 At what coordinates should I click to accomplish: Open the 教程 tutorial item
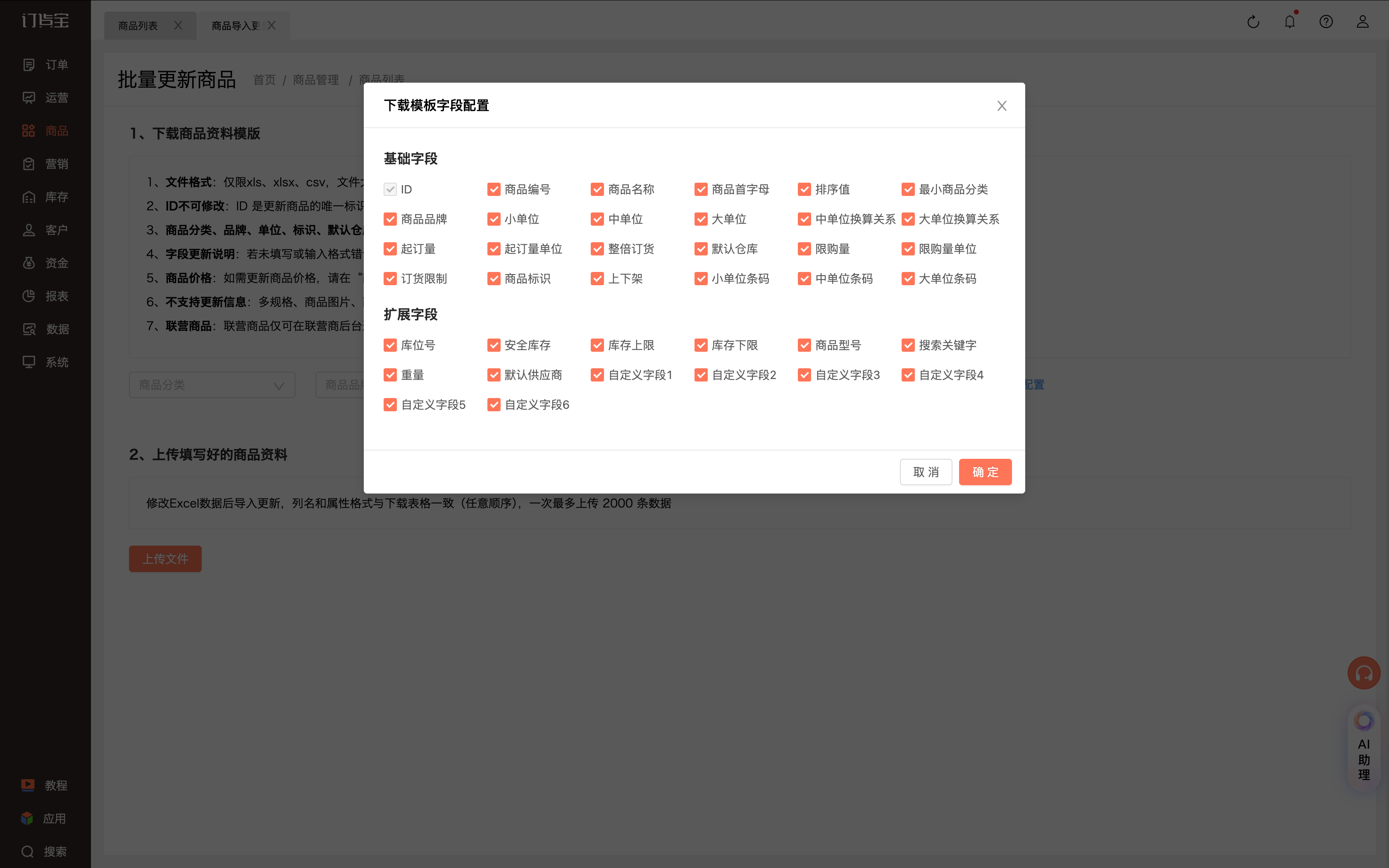[45, 785]
